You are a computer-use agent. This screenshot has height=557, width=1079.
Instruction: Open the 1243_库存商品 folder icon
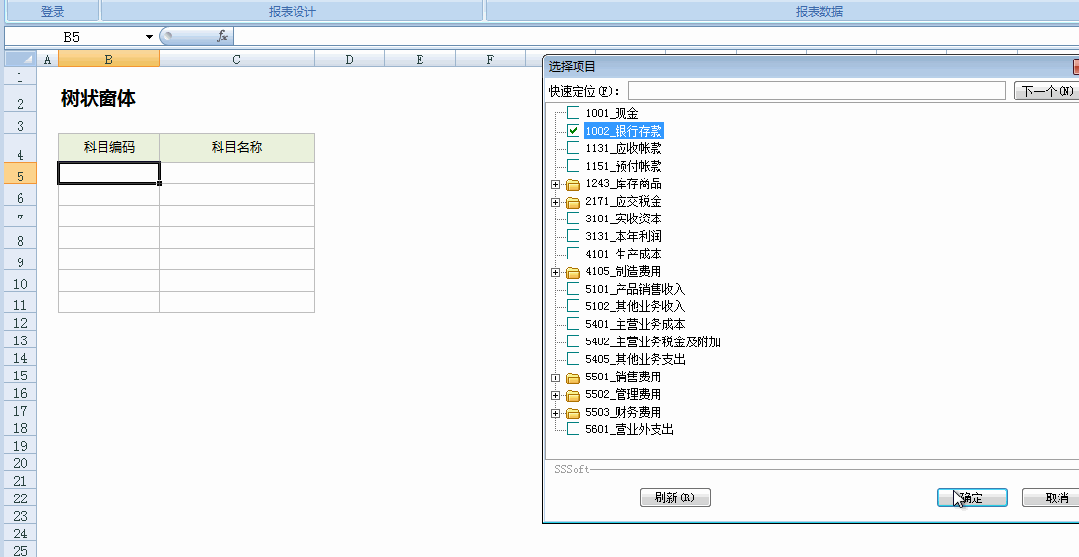573,185
